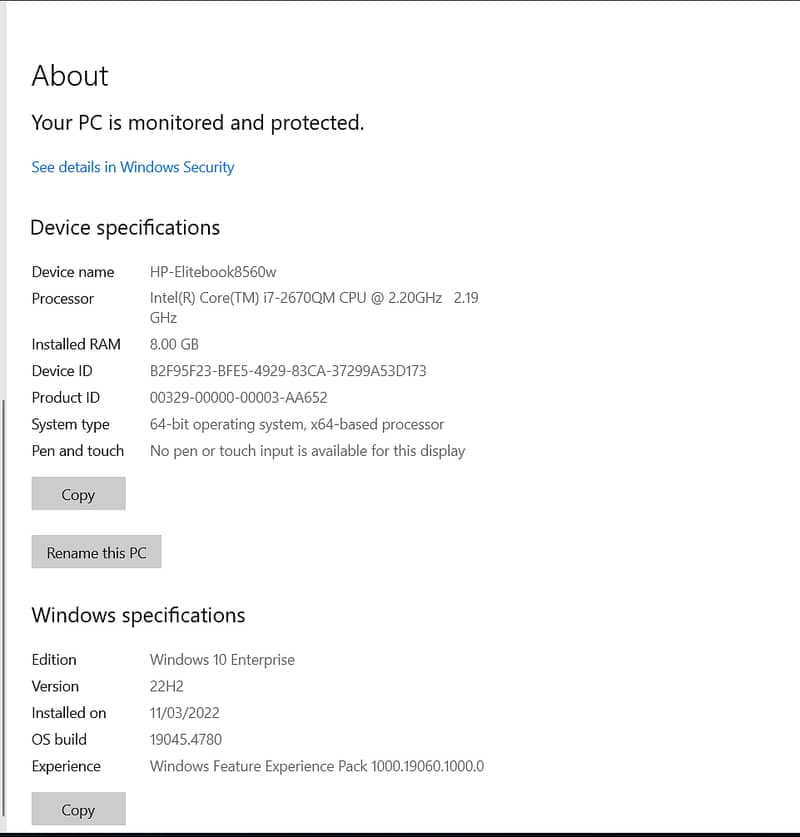Select the Windows specifications heading

(138, 615)
